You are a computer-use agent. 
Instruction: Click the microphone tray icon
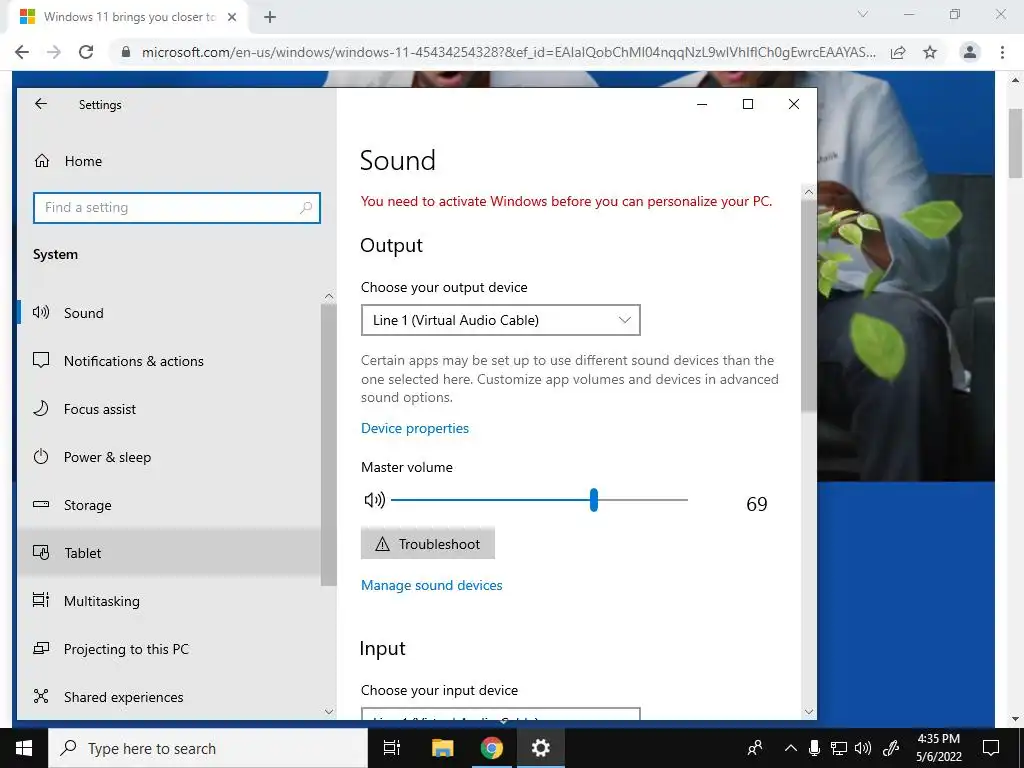(814, 748)
